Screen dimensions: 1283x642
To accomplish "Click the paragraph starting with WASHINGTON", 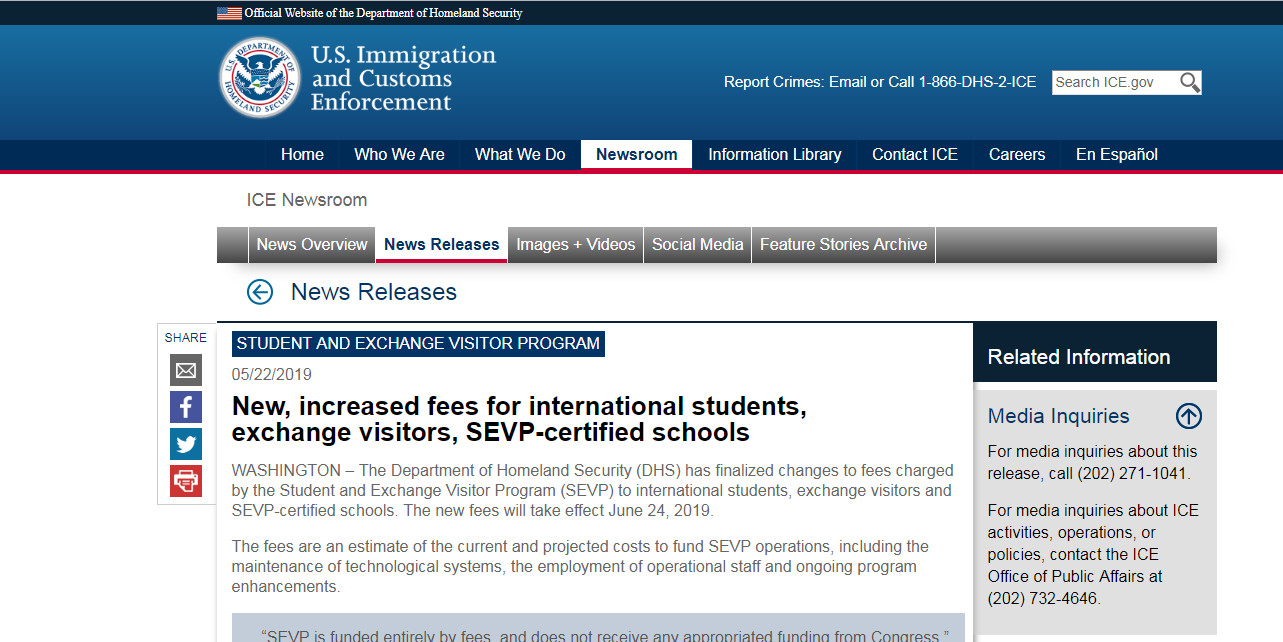I will click(x=593, y=490).
